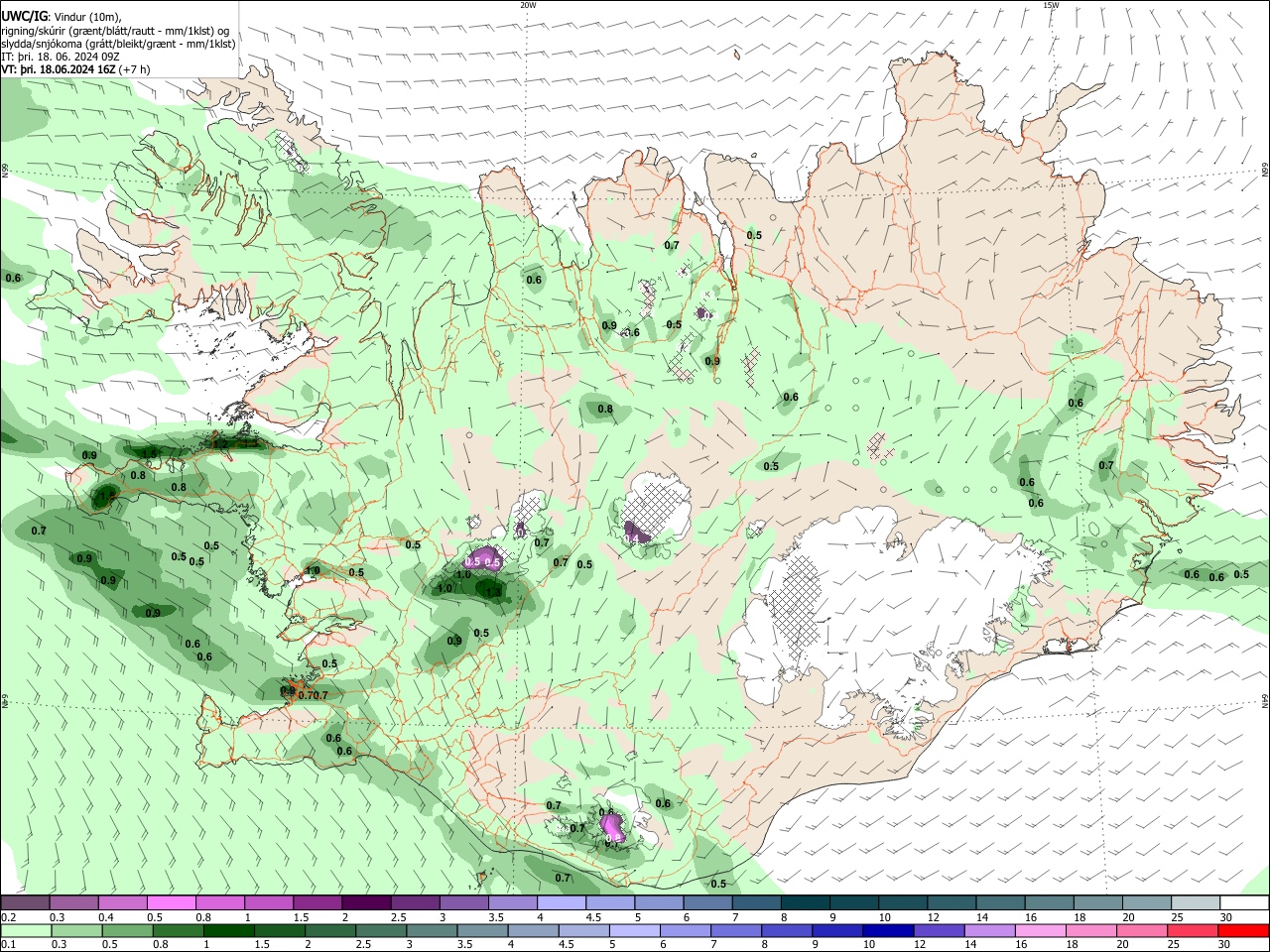Click the "IT: þri. 18. 06. 2024 09Z" line
This screenshot has width=1270, height=952.
tap(61, 57)
